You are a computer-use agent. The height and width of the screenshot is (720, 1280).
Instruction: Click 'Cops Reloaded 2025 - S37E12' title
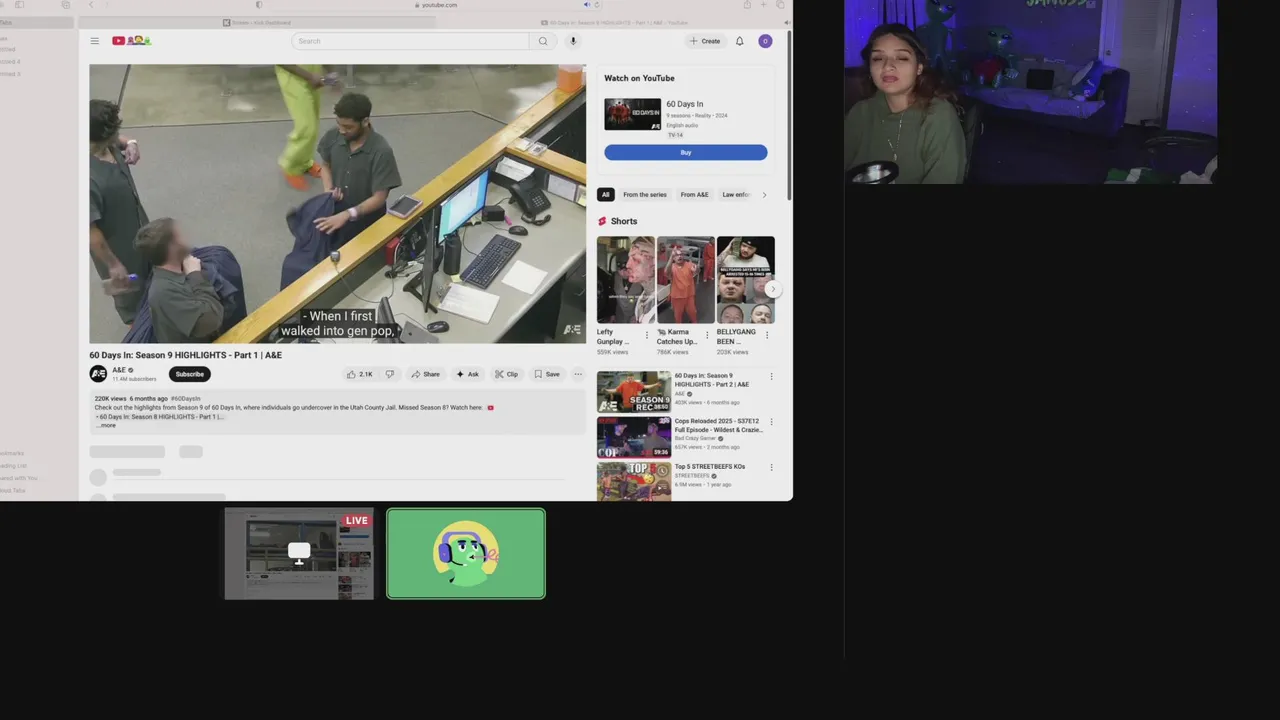[718, 425]
